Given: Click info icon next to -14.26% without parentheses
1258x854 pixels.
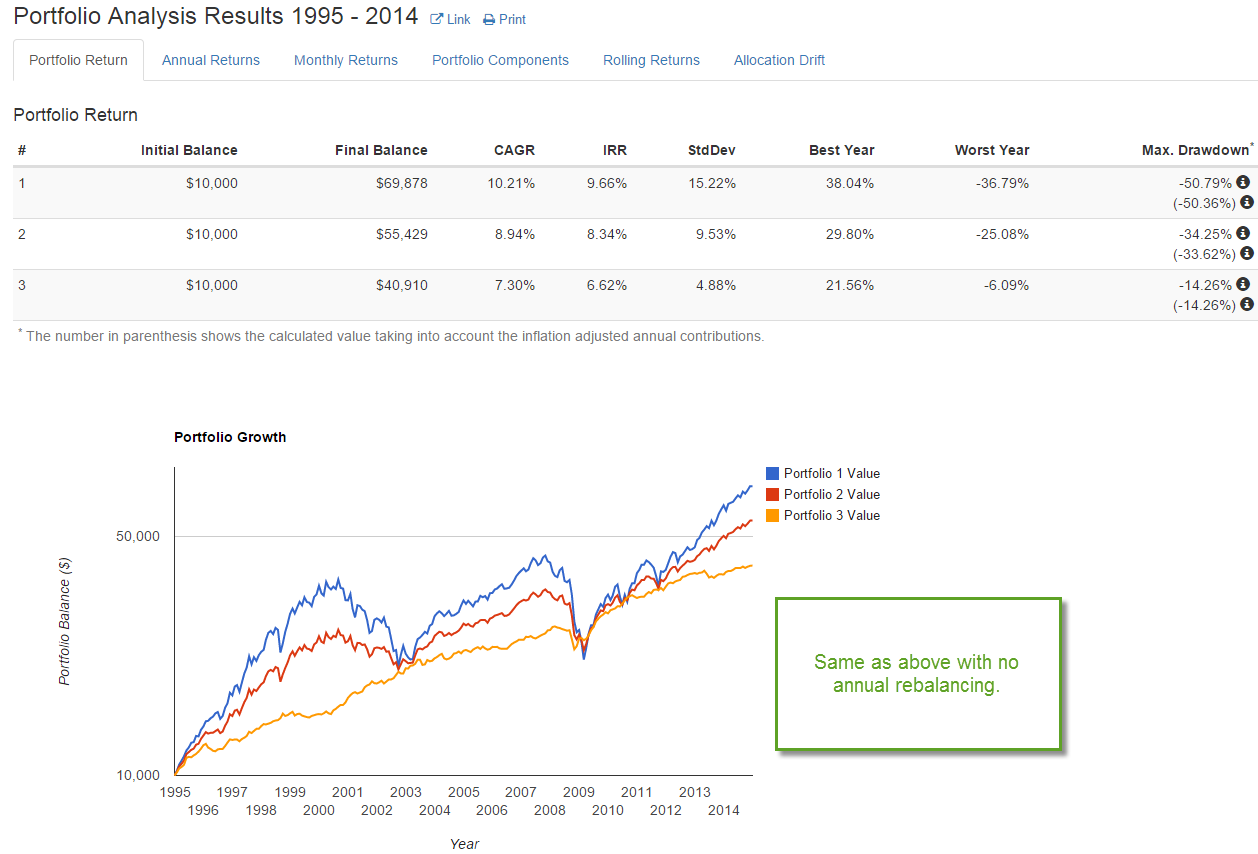Looking at the screenshot, I should pyautogui.click(x=1243, y=284).
